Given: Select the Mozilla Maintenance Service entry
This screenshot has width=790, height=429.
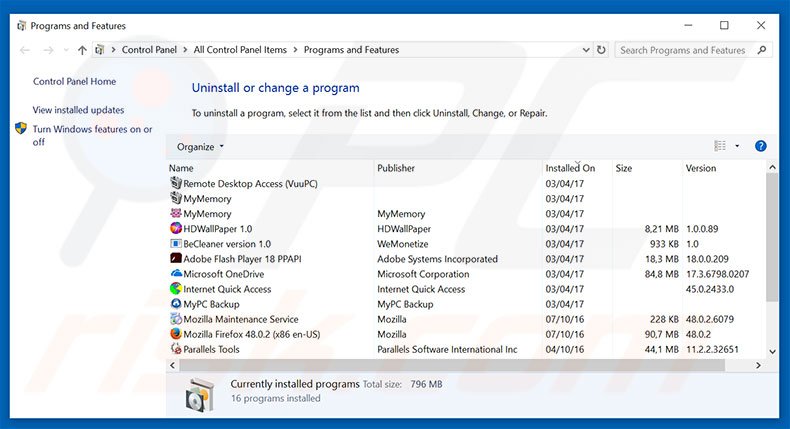Looking at the screenshot, I should (241, 319).
